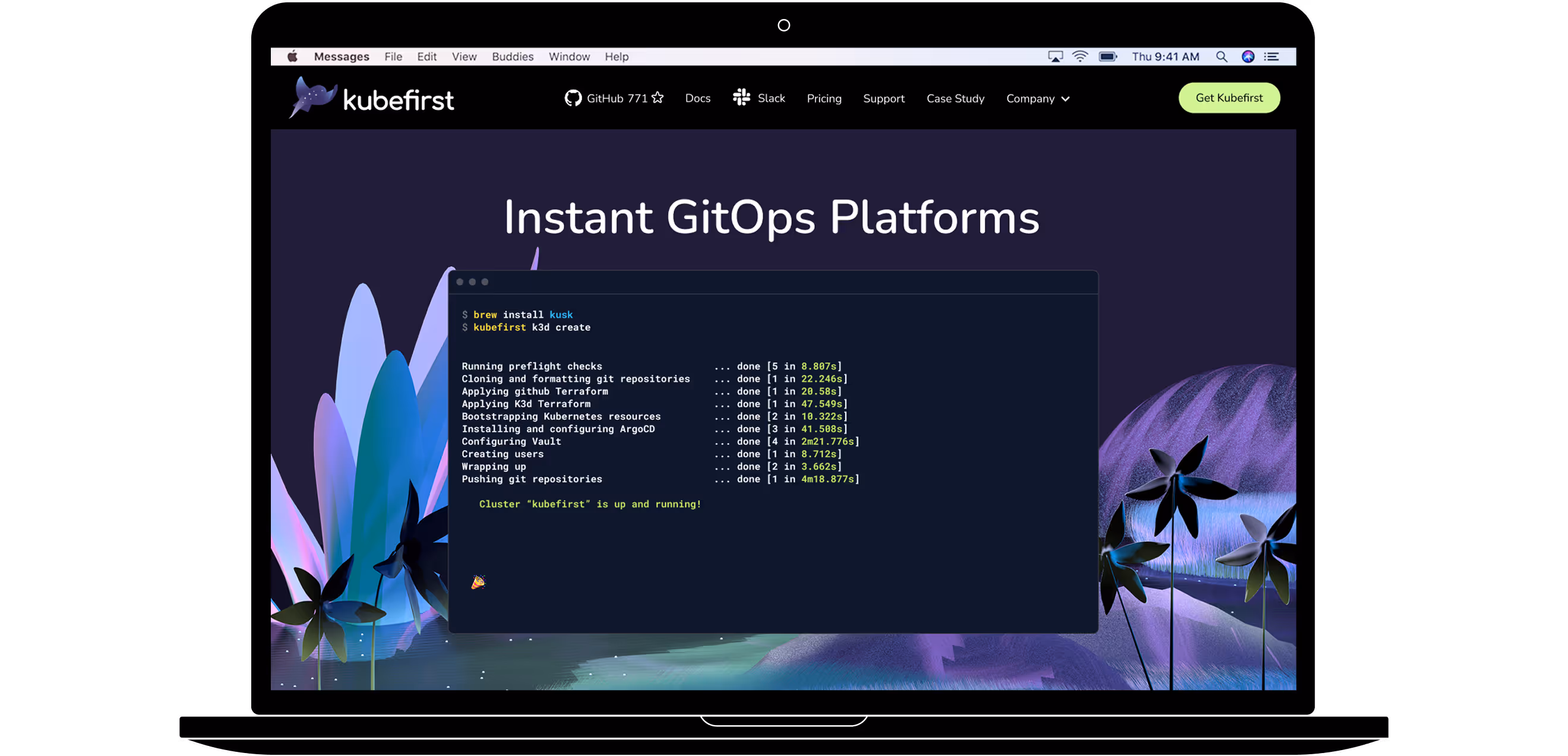
Task: Open the Window menu
Action: 569,56
